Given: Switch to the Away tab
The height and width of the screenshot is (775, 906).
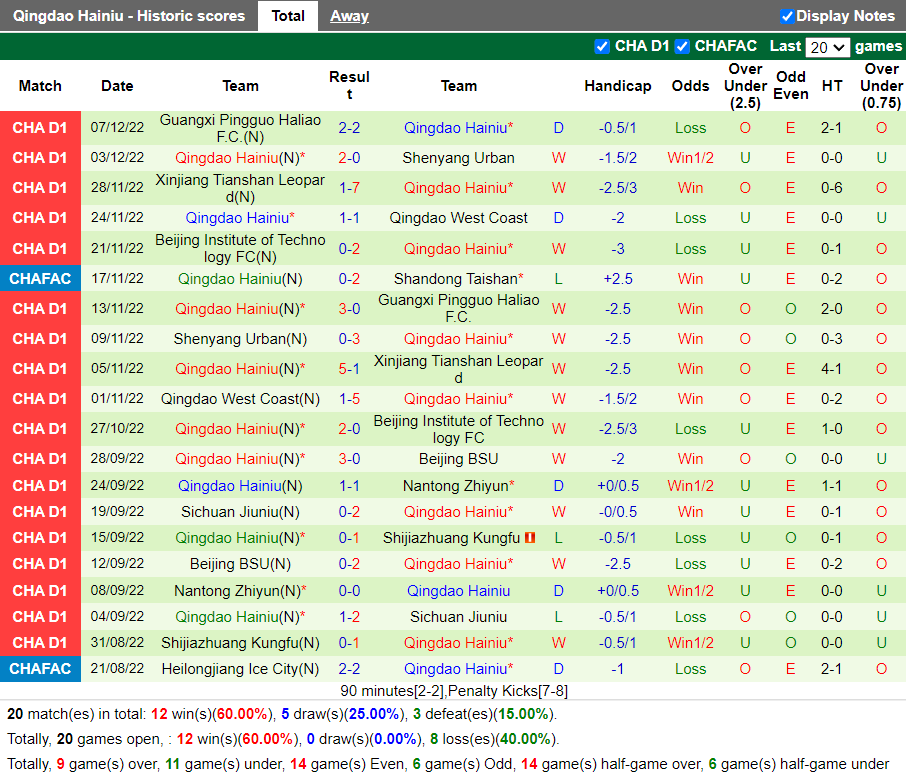Looking at the screenshot, I should pyautogui.click(x=348, y=15).
